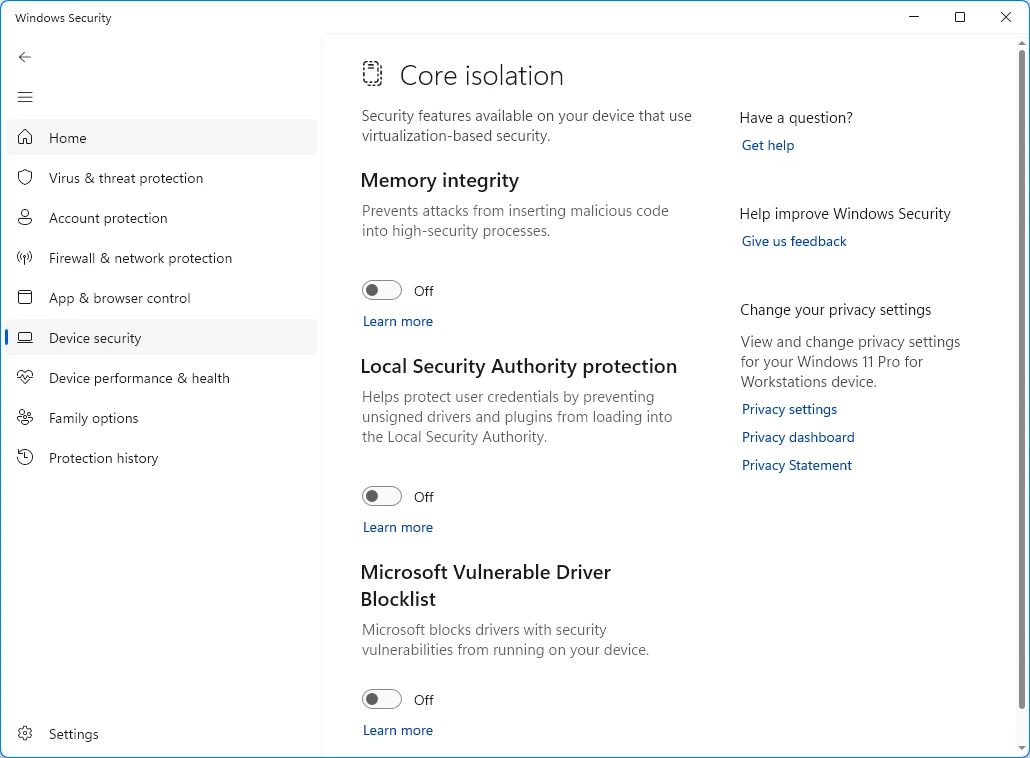Screen dimensions: 1030x758
Task: Click the scrollbar up arrow
Action: tap(1021, 43)
